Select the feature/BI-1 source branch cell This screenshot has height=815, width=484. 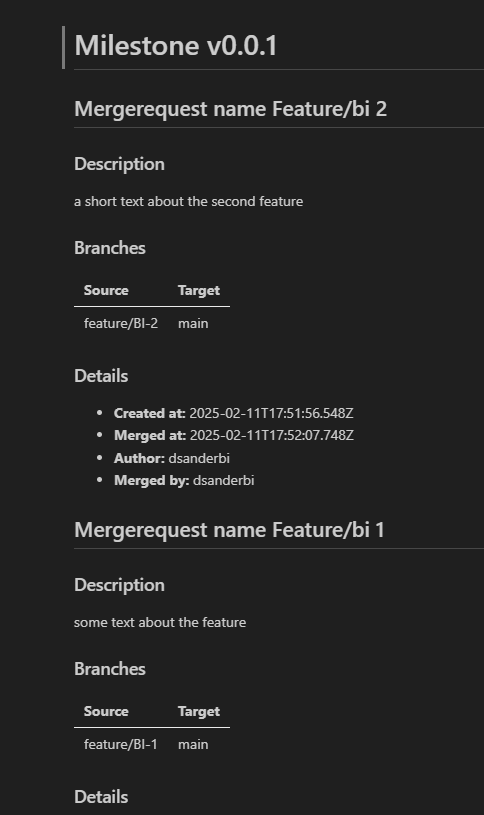point(121,744)
